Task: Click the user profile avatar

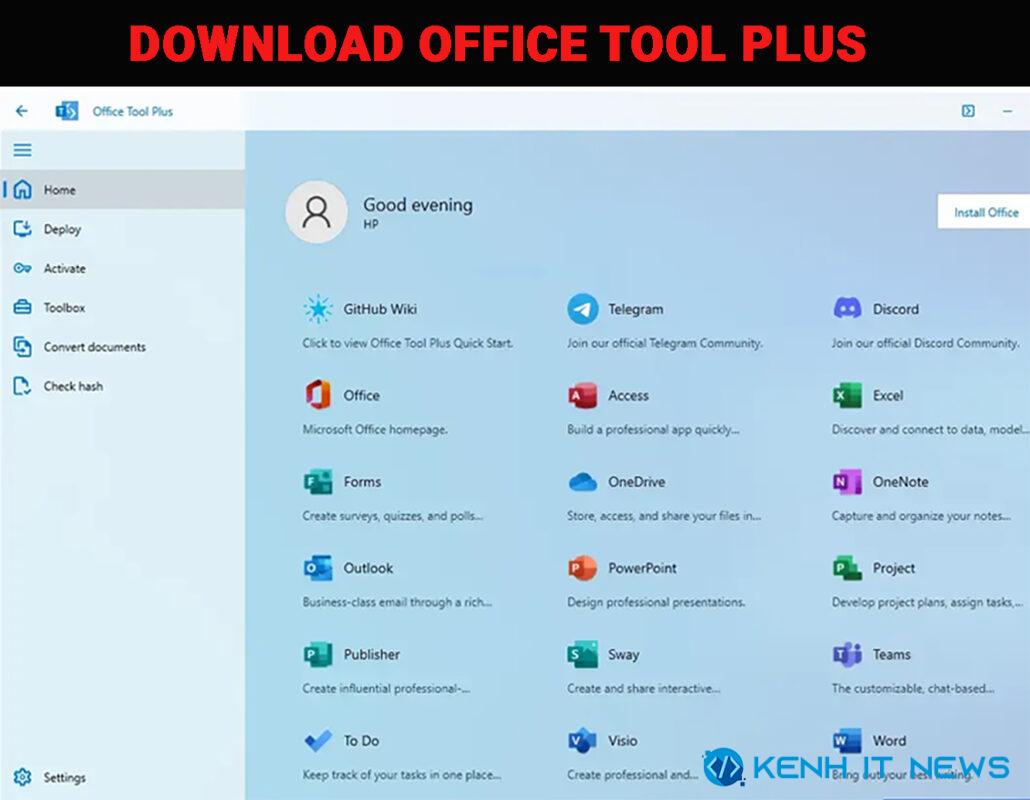Action: click(x=316, y=212)
